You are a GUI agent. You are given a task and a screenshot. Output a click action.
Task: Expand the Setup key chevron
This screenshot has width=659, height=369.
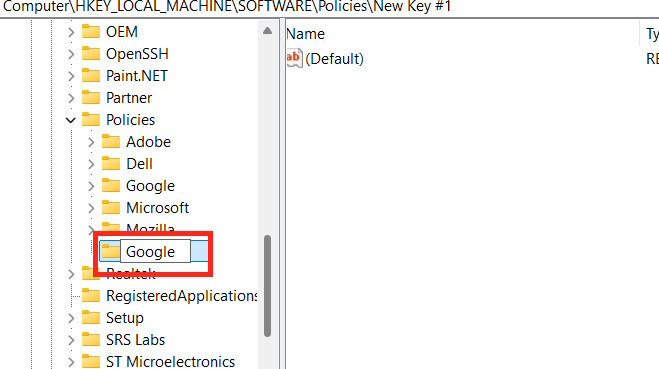pos(71,318)
